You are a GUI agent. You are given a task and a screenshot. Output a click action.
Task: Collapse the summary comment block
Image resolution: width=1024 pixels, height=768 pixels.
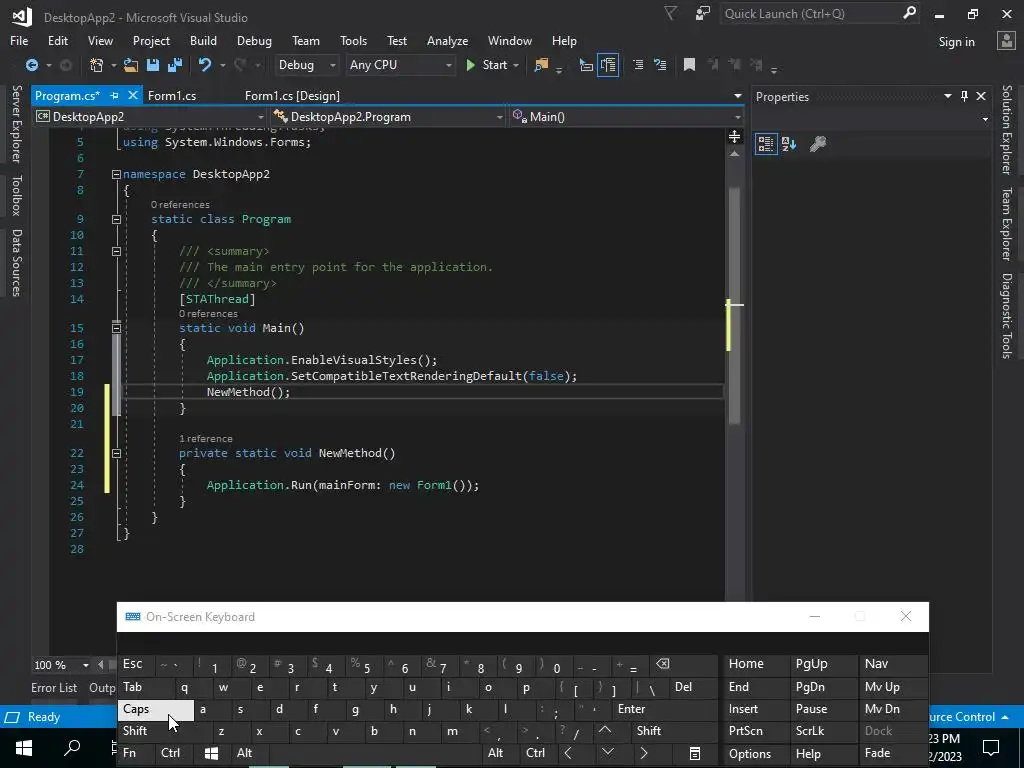116,251
